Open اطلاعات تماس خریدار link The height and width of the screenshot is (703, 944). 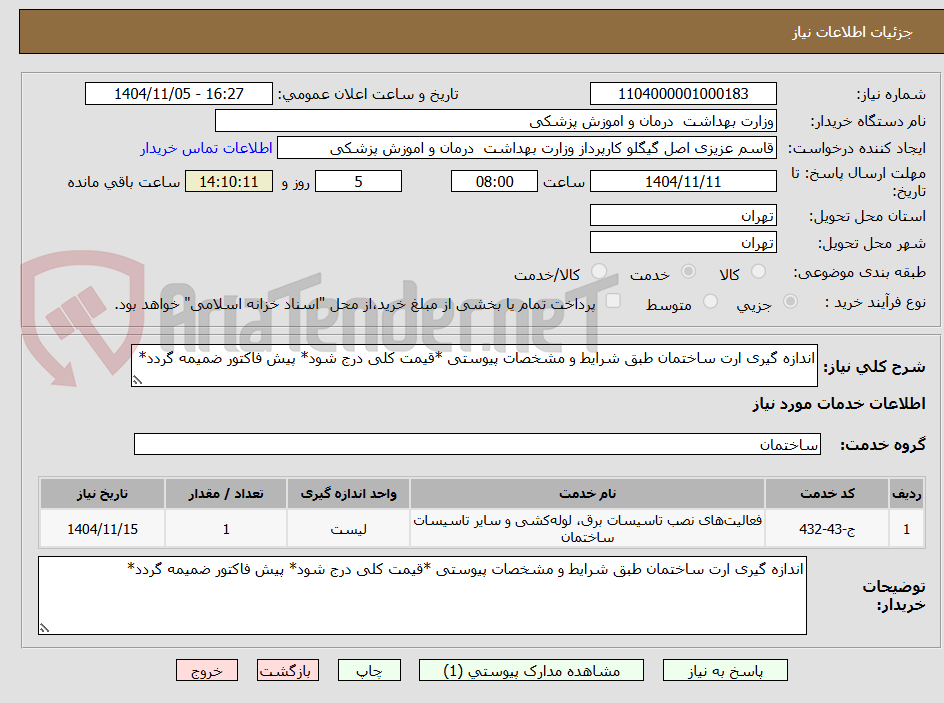[x=206, y=148]
